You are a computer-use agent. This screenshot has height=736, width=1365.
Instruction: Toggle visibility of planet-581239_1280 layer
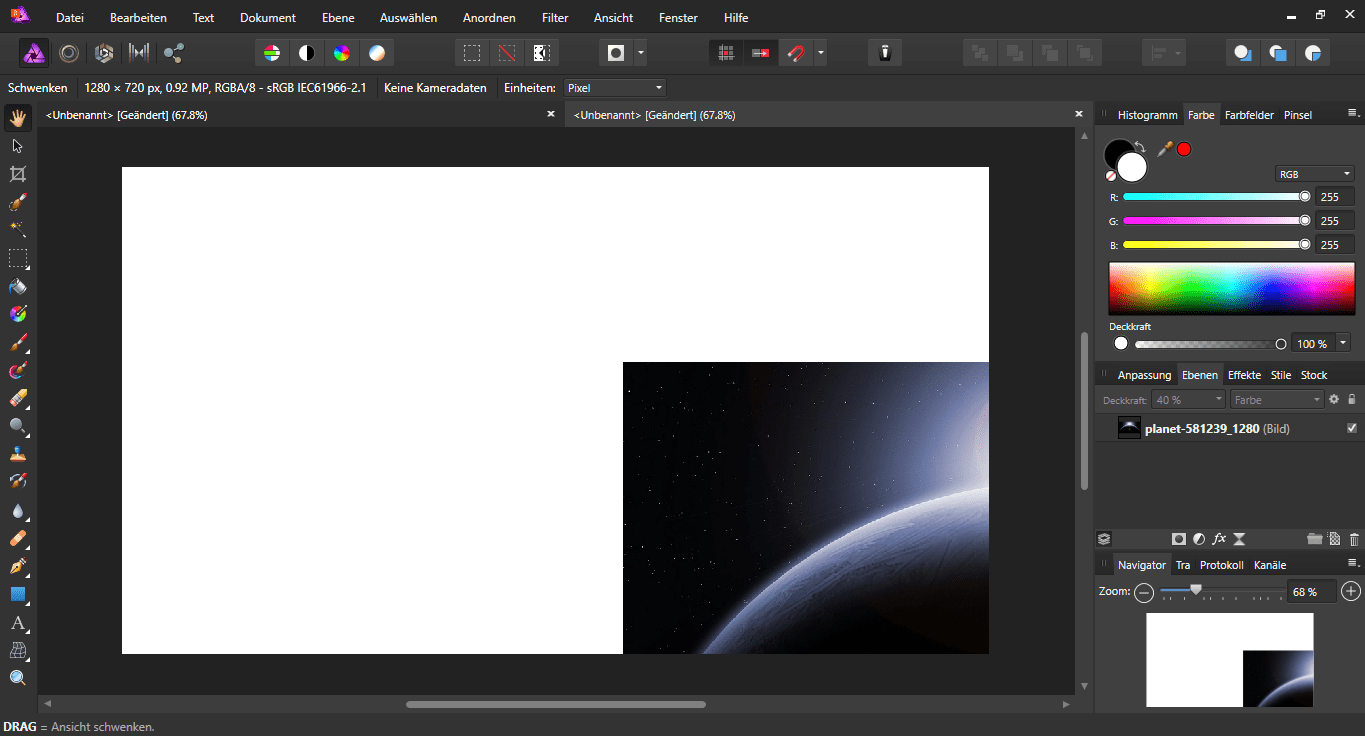[x=1352, y=428]
